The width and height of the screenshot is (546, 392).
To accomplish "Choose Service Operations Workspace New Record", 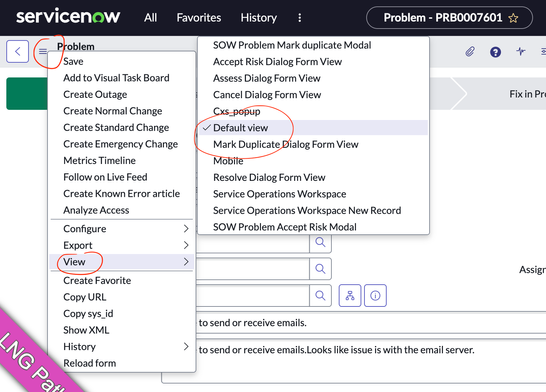I will pyautogui.click(x=313, y=211).
